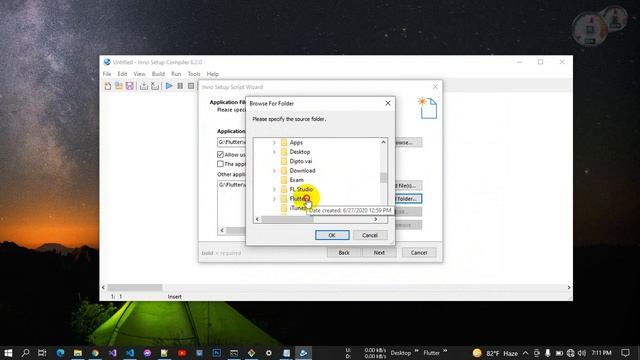Viewport: 640px width, 360px height.
Task: Expand the Download folder node
Action: tap(274, 171)
